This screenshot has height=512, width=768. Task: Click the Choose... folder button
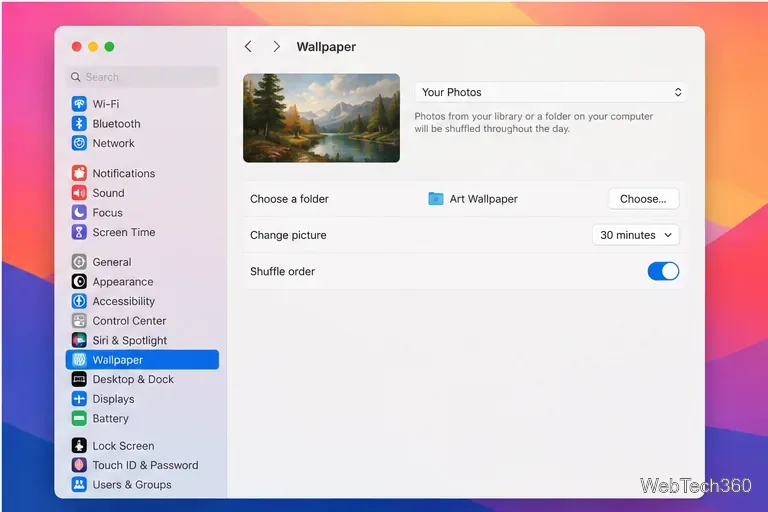tap(643, 198)
